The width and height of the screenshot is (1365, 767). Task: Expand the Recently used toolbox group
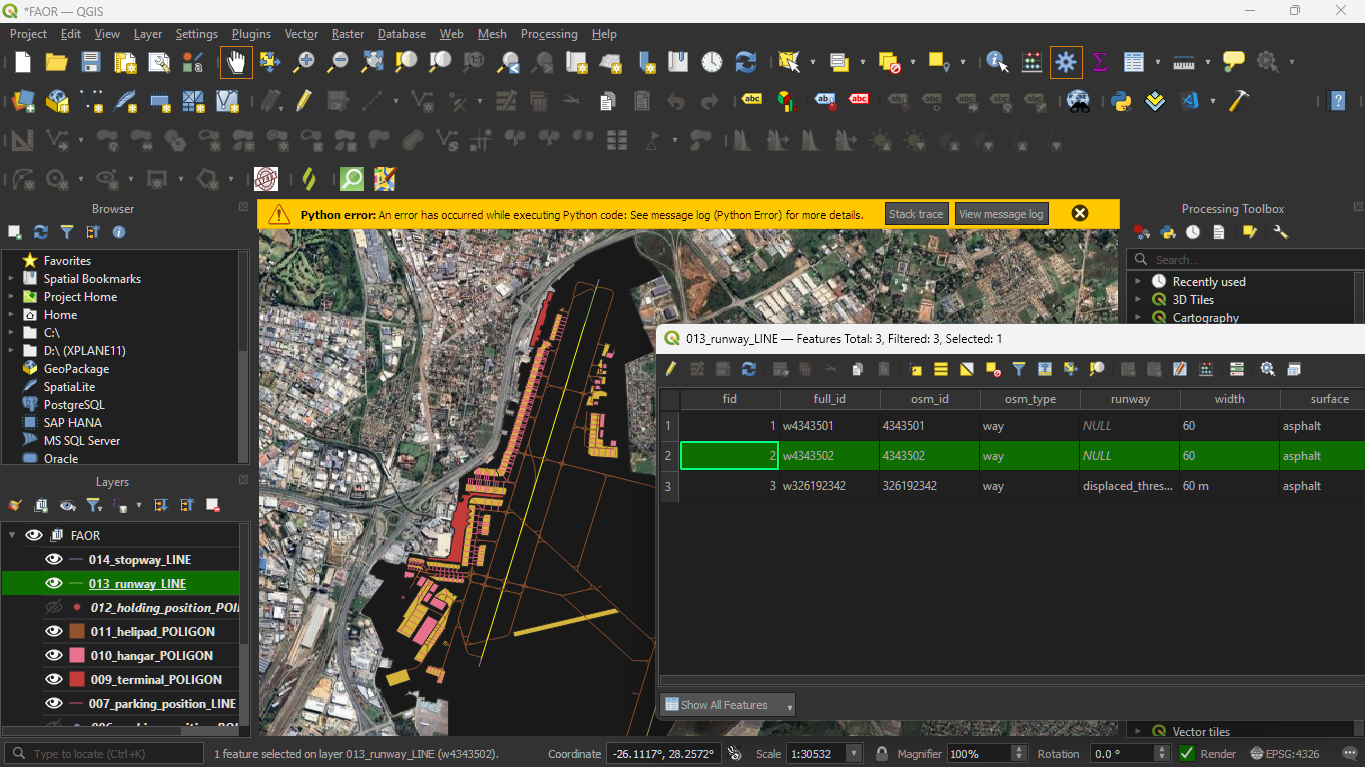pyautogui.click(x=1138, y=282)
